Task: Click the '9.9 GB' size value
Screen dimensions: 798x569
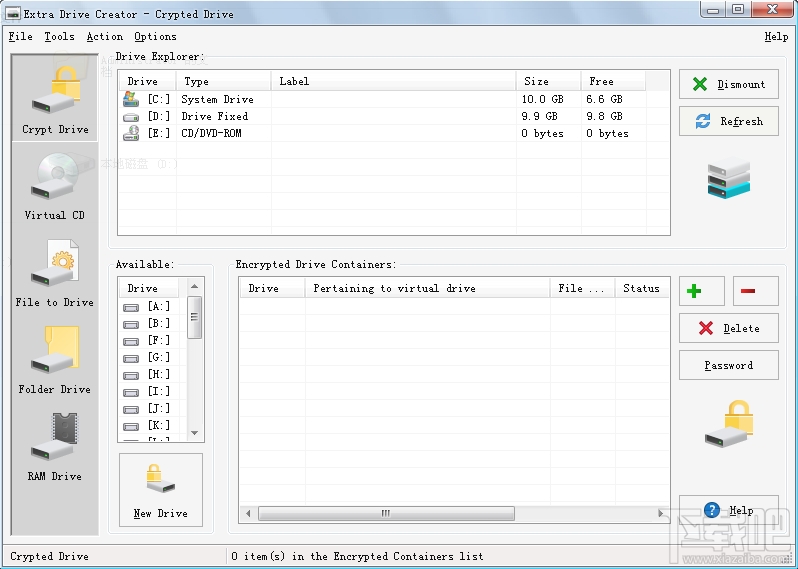Action: (x=539, y=116)
